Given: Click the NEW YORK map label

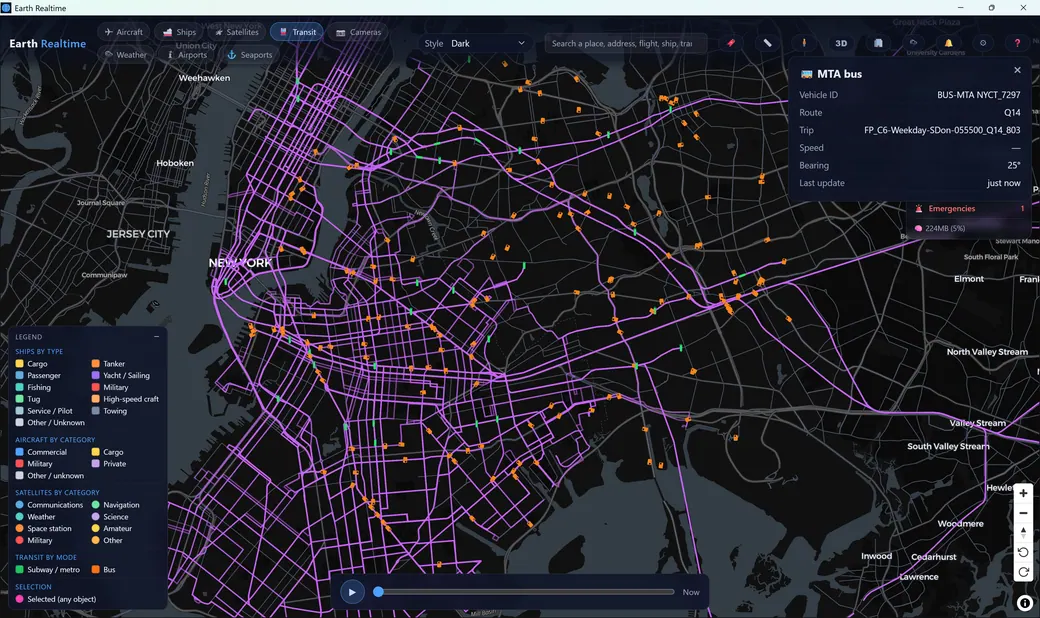Looking at the screenshot, I should 240,263.
